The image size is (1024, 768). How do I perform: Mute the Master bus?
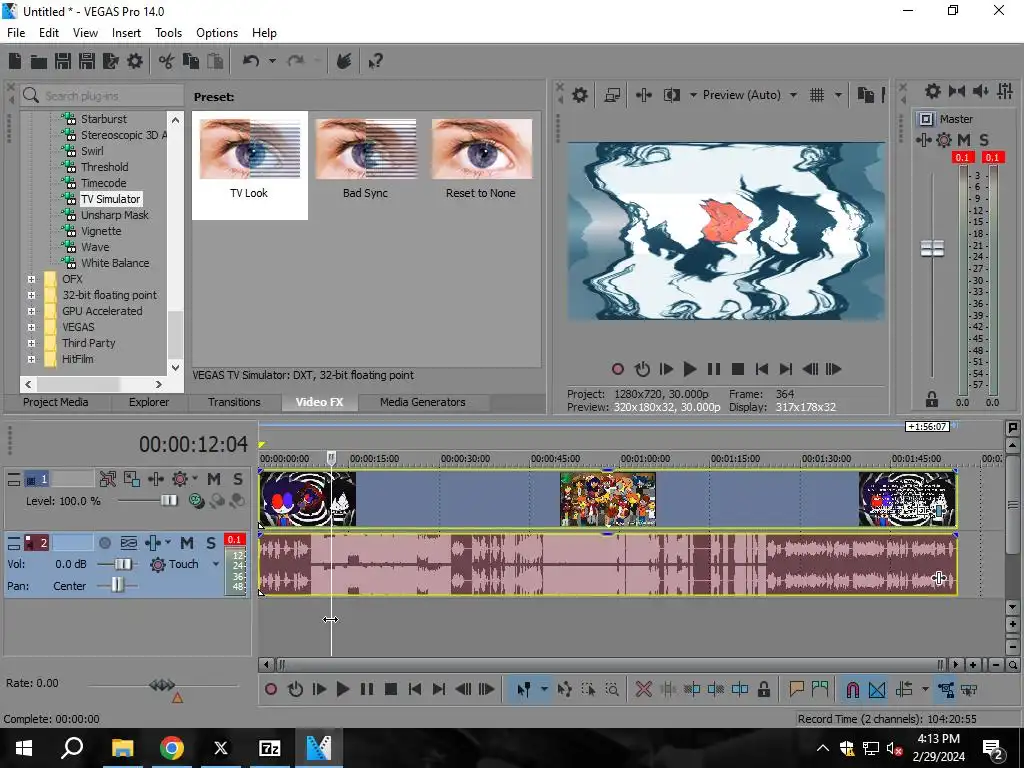click(963, 140)
